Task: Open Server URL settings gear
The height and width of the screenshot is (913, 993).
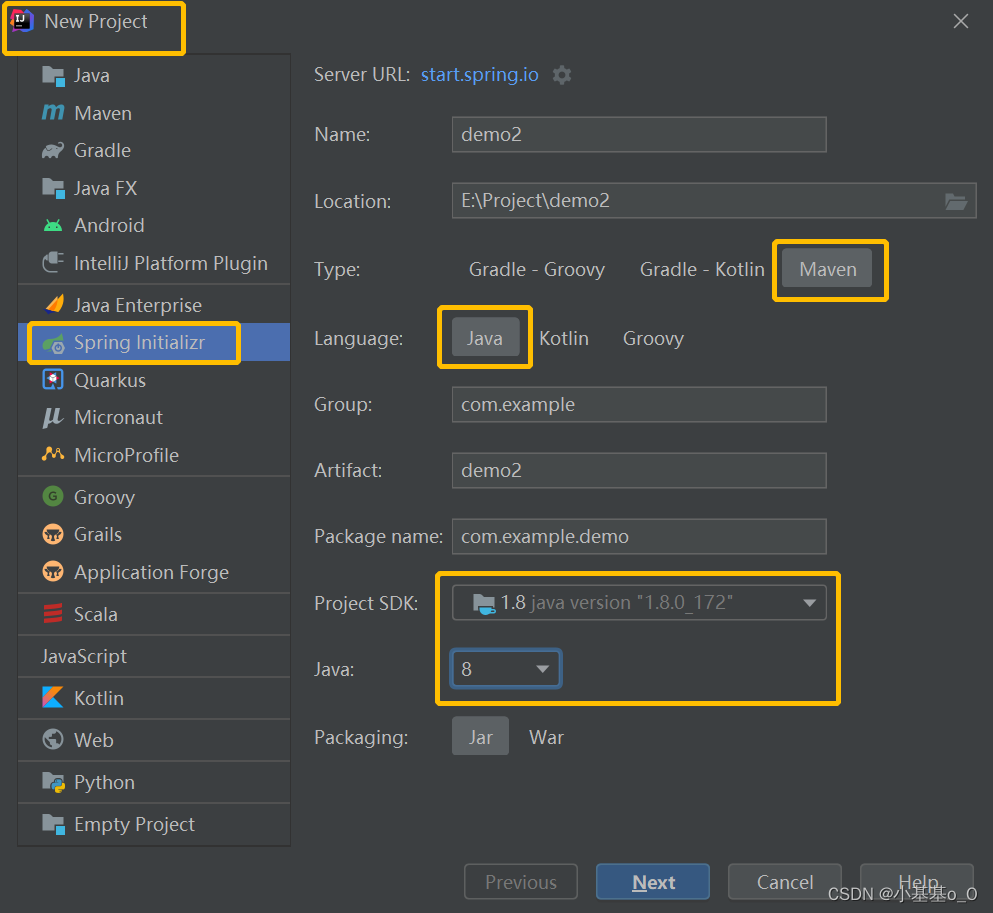Action: [562, 75]
